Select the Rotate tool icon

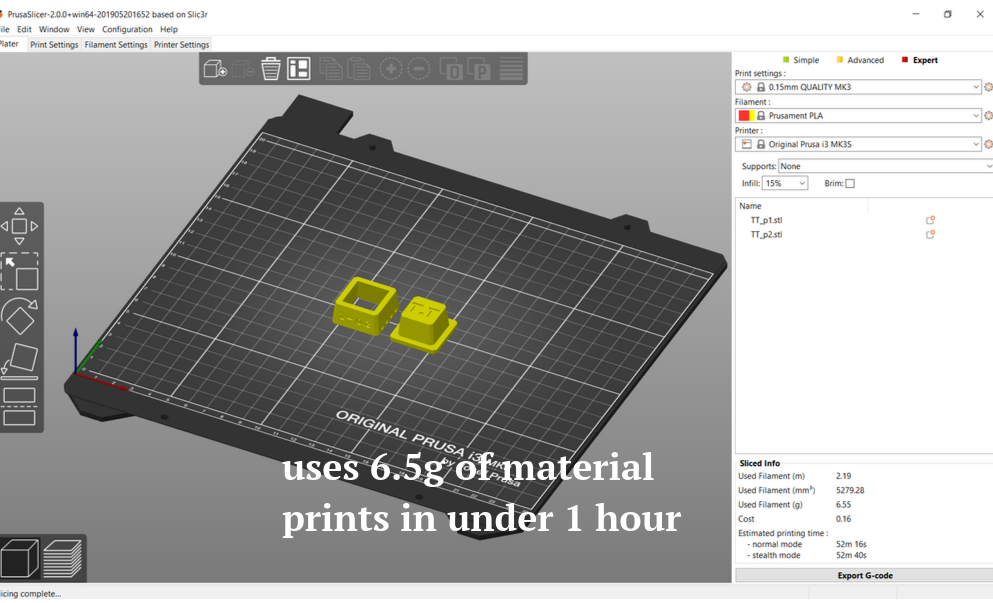20,316
